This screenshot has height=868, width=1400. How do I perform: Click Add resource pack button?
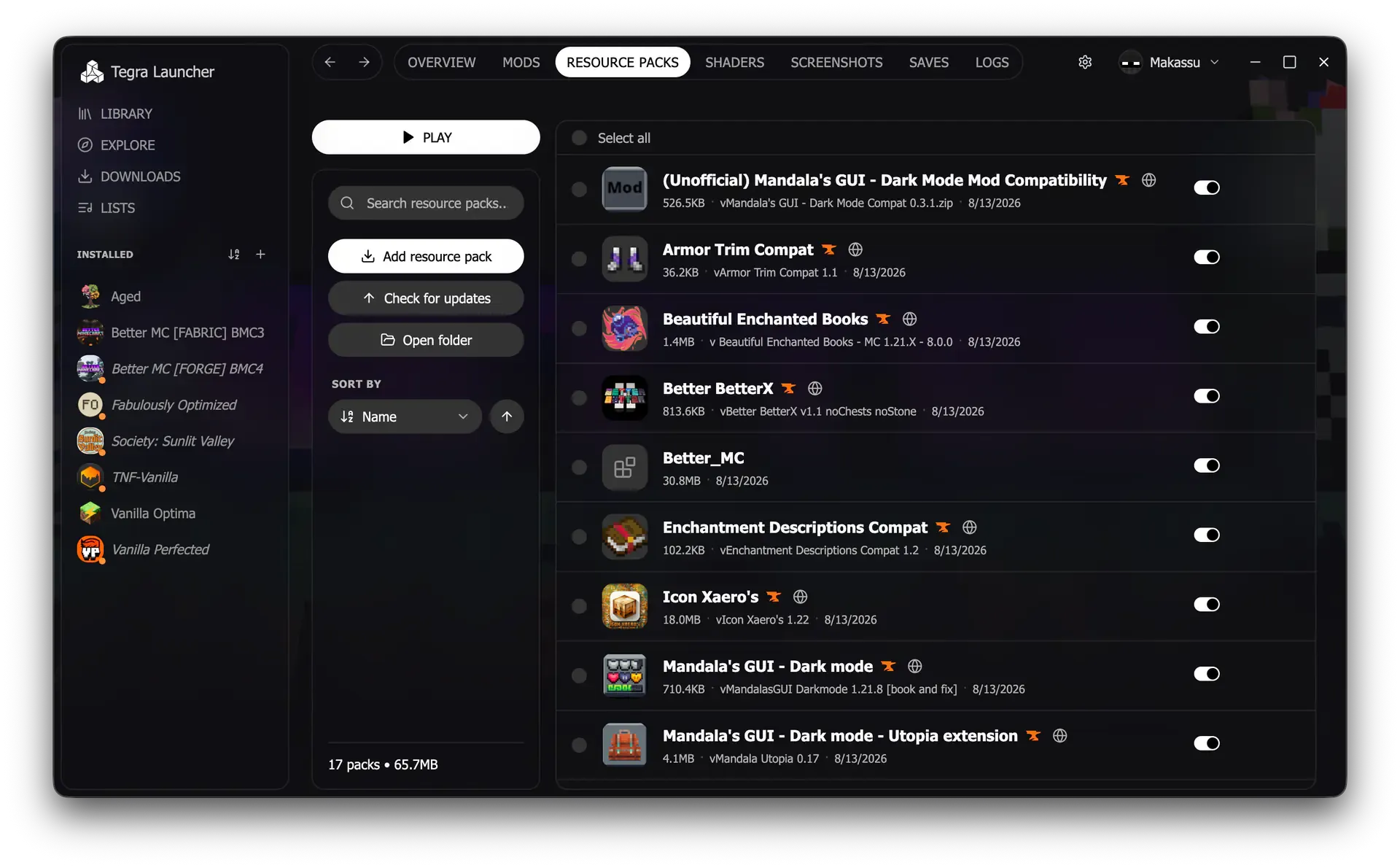(x=426, y=256)
